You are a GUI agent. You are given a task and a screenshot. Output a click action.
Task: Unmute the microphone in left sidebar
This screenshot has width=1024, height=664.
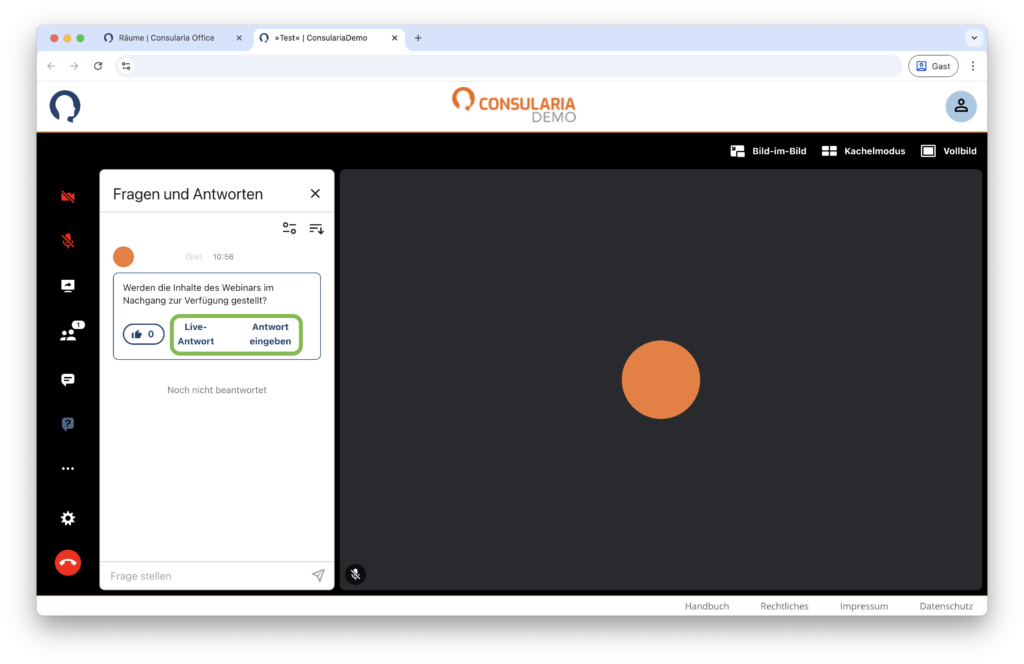pos(68,241)
